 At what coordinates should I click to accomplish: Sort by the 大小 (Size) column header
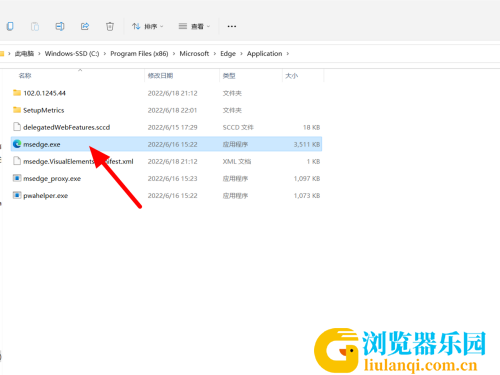(x=292, y=76)
